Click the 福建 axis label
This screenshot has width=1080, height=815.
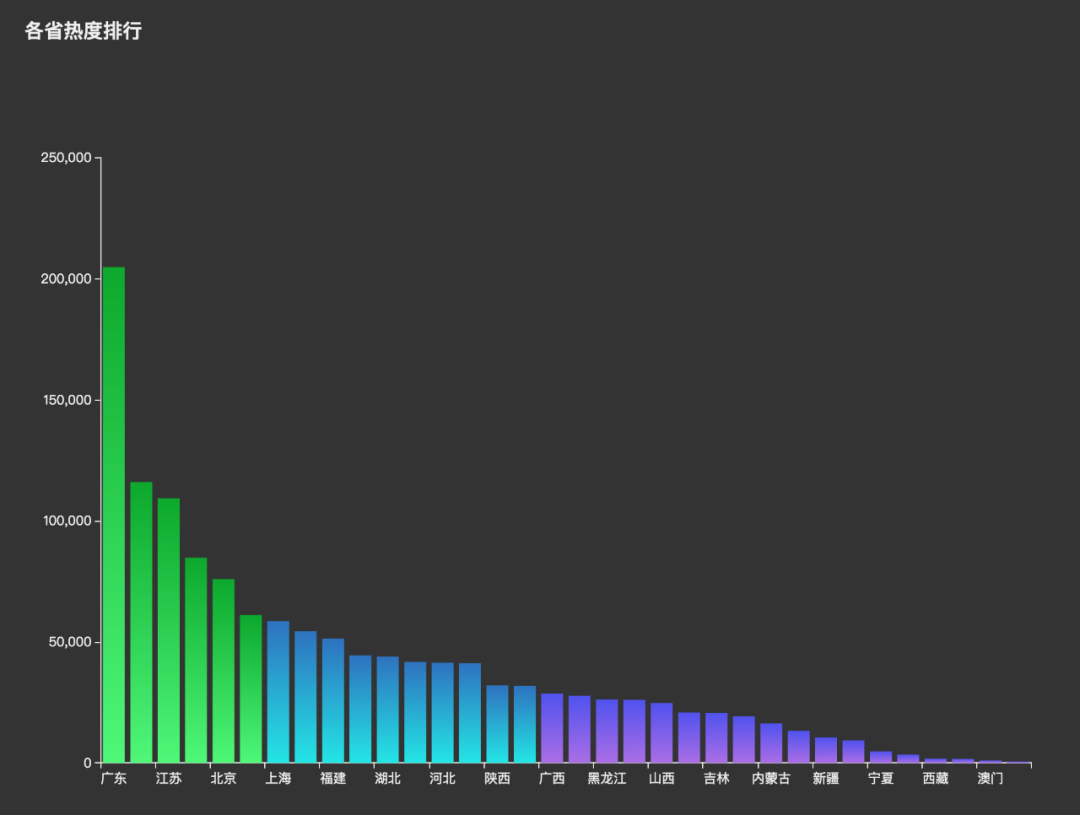pos(333,778)
